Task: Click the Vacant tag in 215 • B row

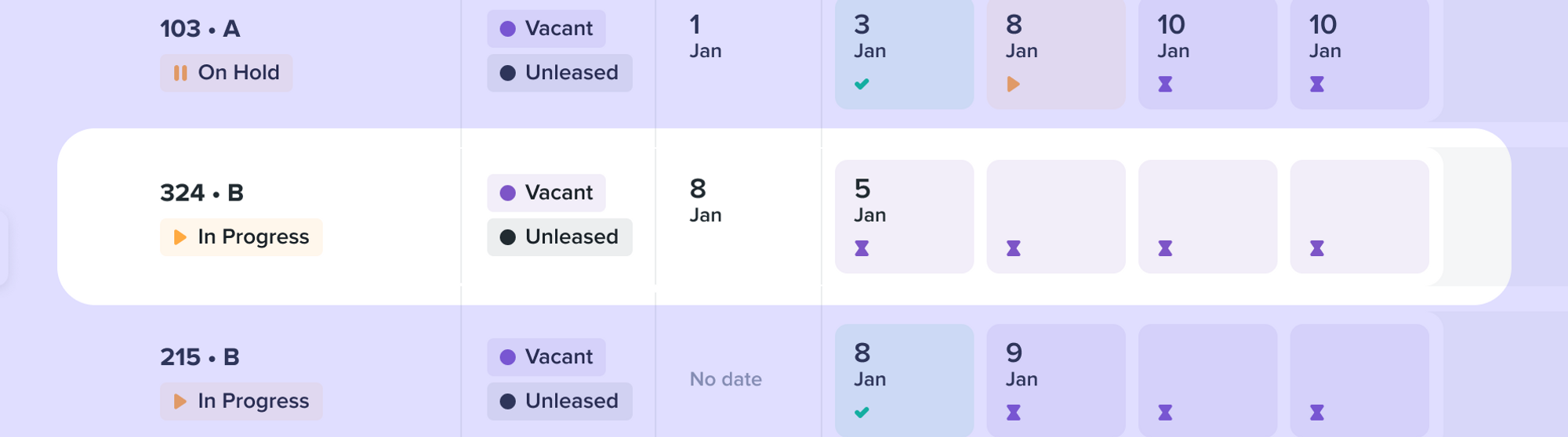Action: coord(546,357)
